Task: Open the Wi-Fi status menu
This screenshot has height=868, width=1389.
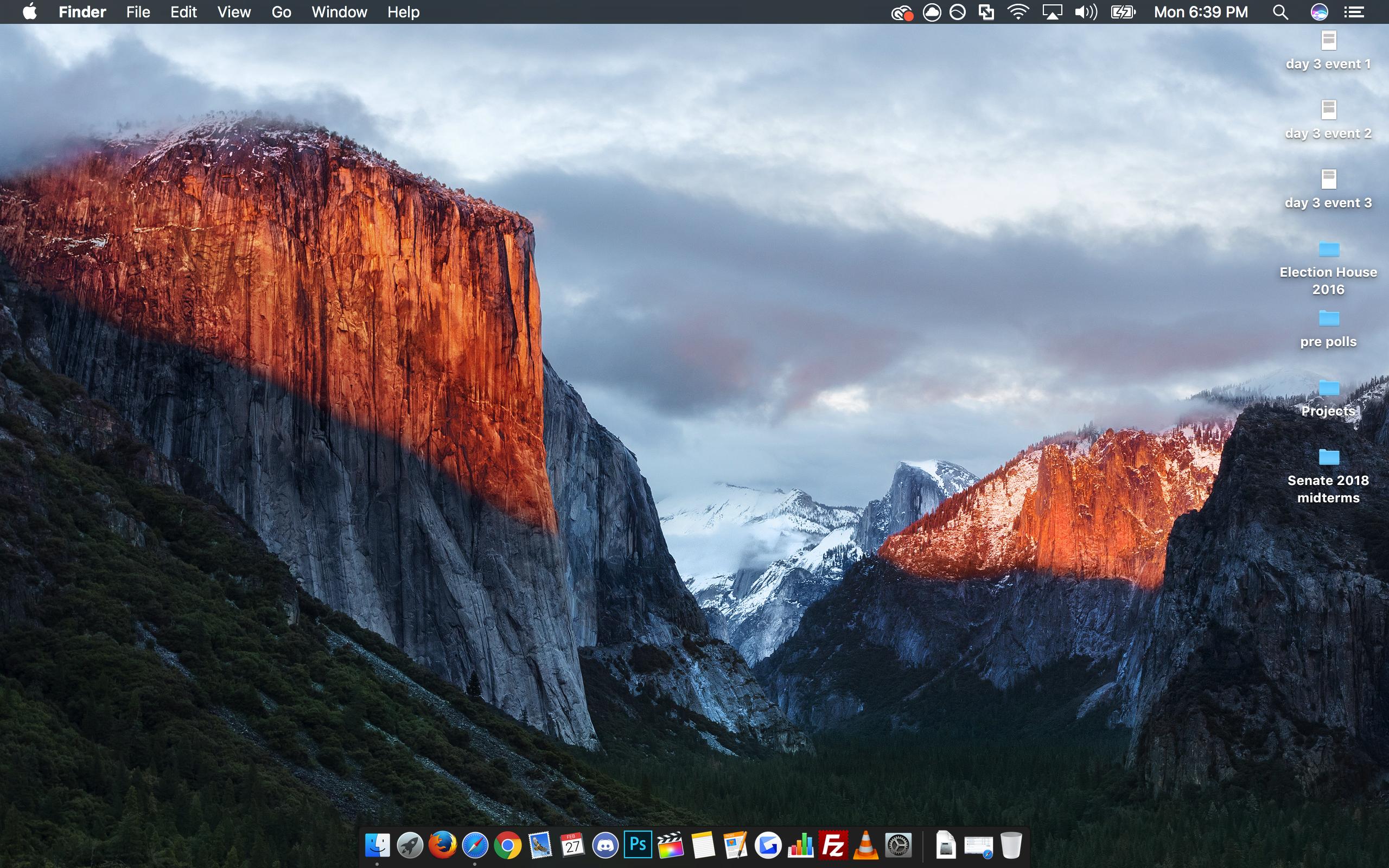Action: [x=1018, y=12]
